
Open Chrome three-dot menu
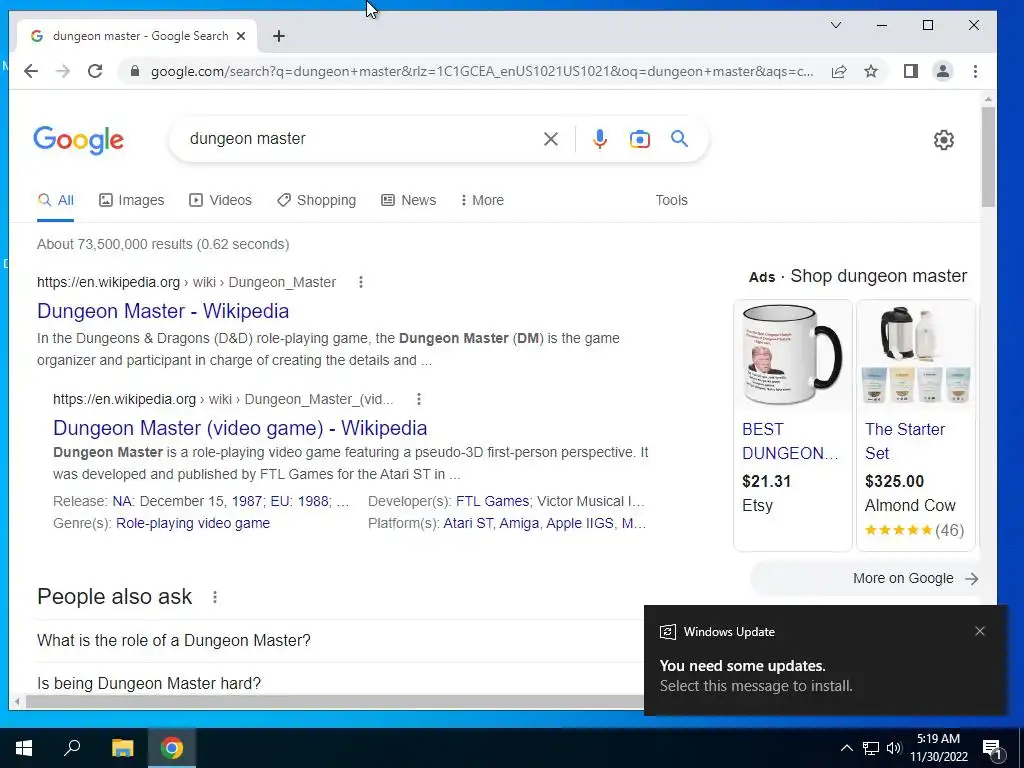coord(975,71)
